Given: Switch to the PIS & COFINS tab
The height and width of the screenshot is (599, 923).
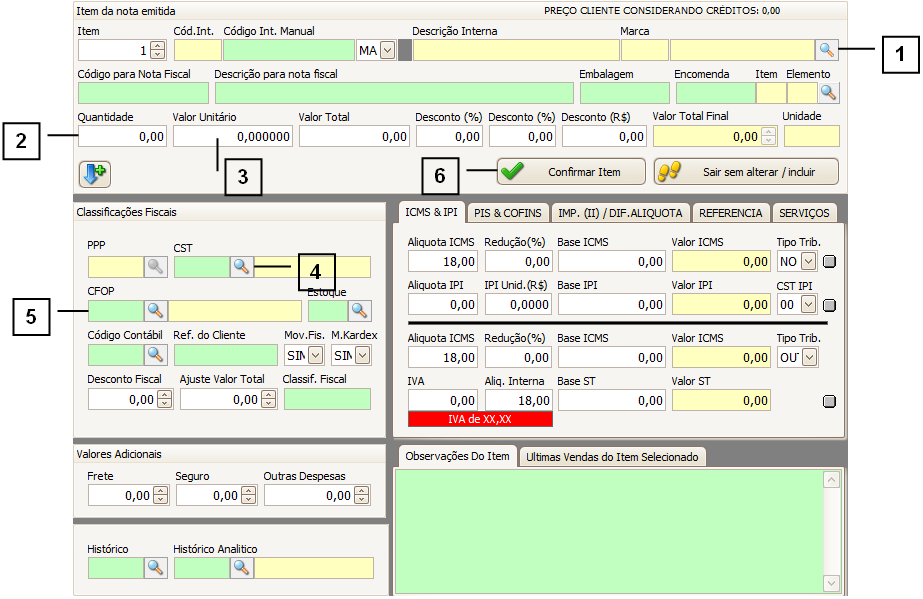Looking at the screenshot, I should tap(508, 212).
